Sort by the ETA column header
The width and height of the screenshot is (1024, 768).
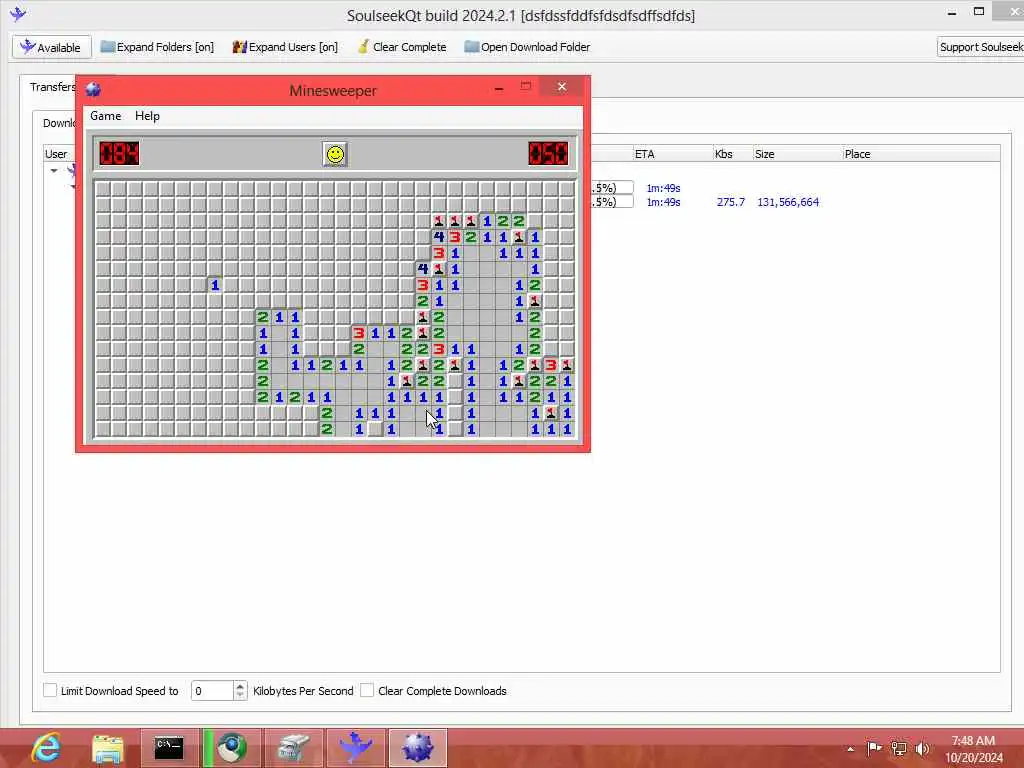673,154
